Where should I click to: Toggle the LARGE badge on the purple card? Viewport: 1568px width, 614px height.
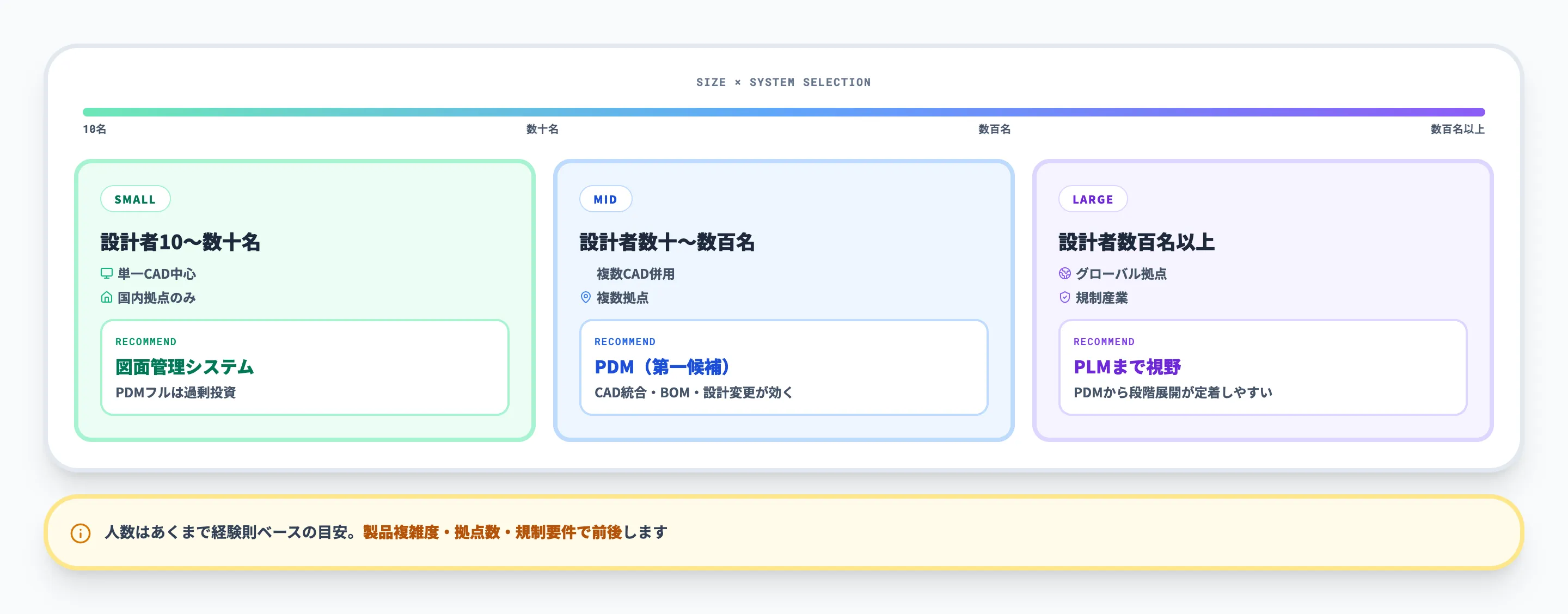(1093, 199)
